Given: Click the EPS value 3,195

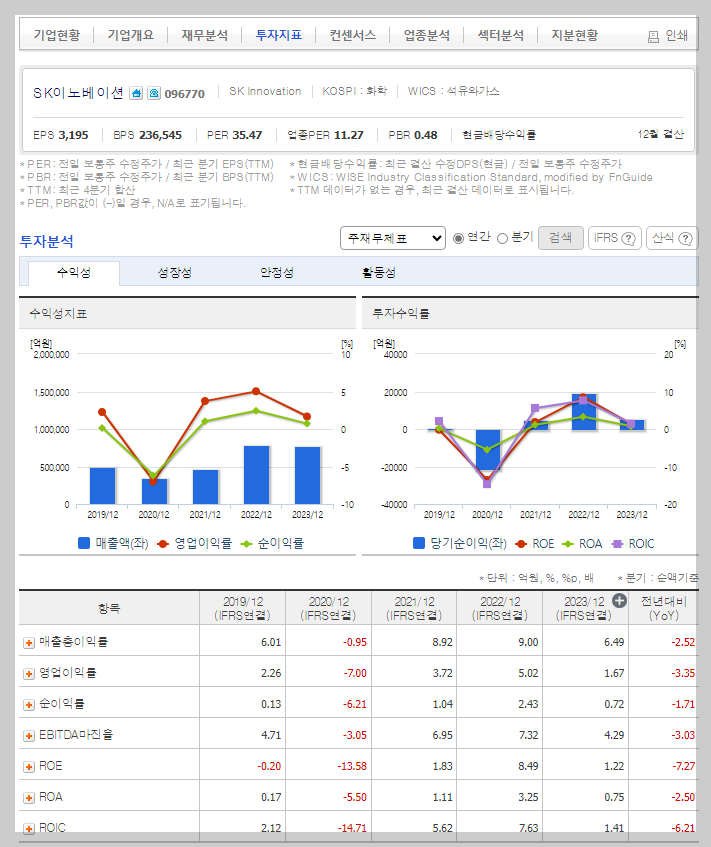Looking at the screenshot, I should pyautogui.click(x=73, y=135).
